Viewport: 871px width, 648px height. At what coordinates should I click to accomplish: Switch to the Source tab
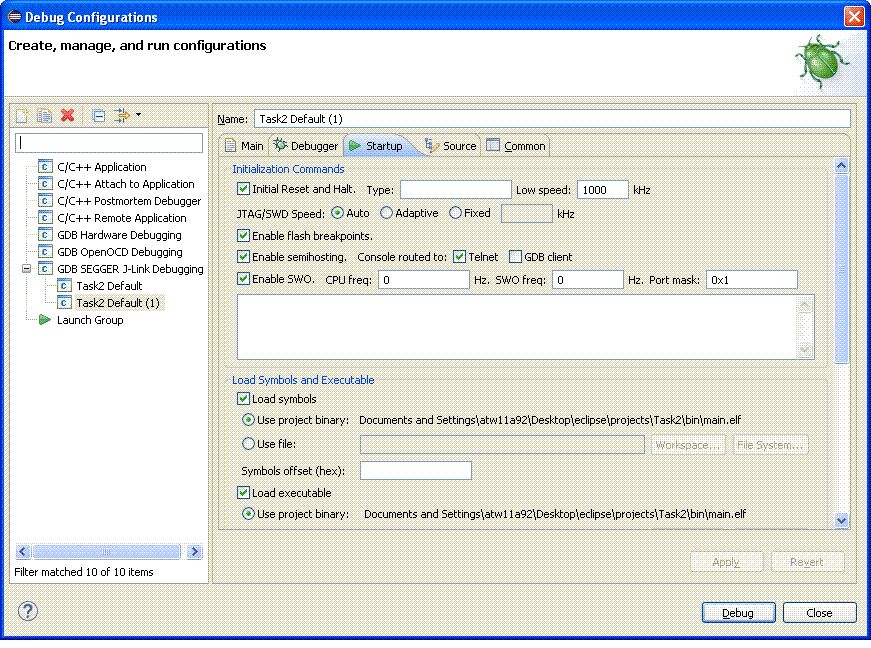tap(450, 146)
